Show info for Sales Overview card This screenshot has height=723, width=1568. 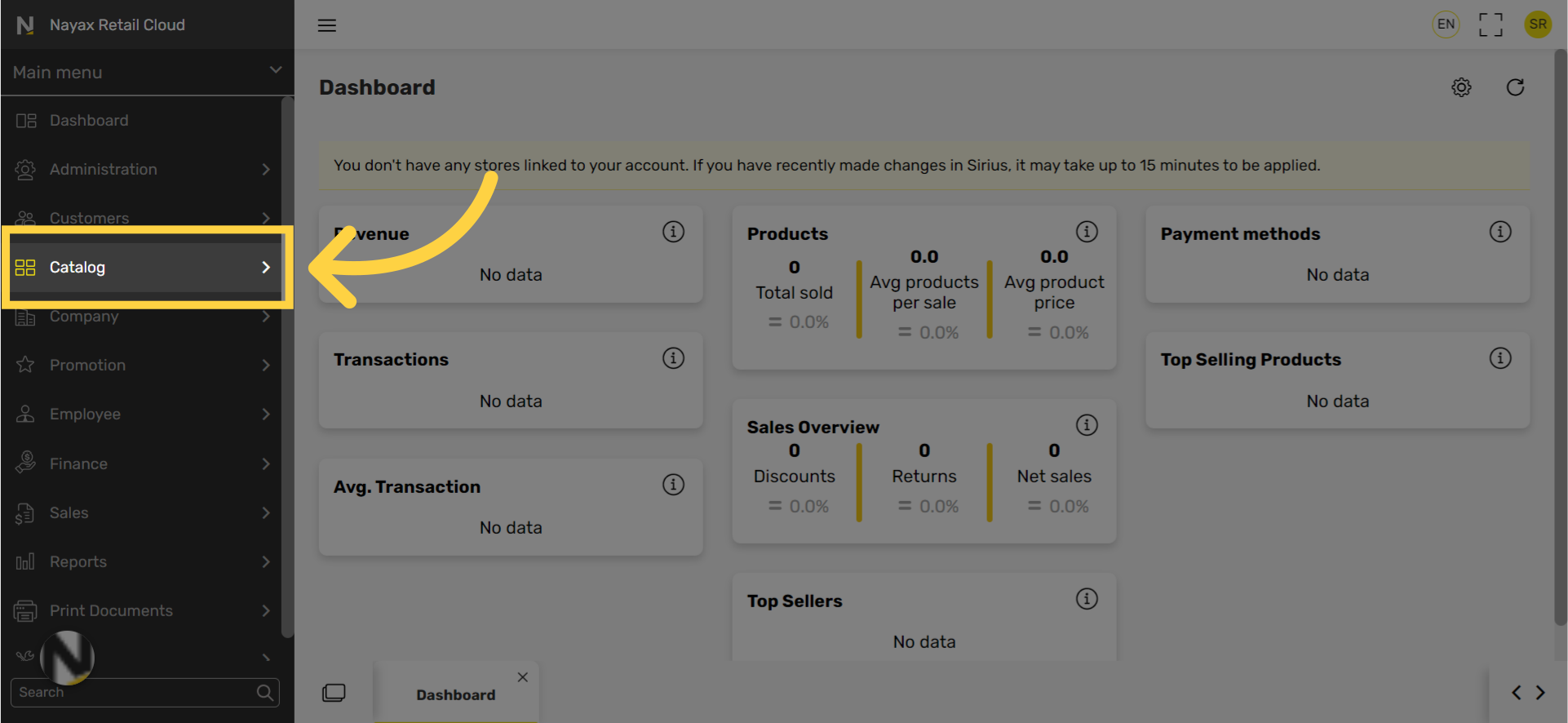[1087, 425]
